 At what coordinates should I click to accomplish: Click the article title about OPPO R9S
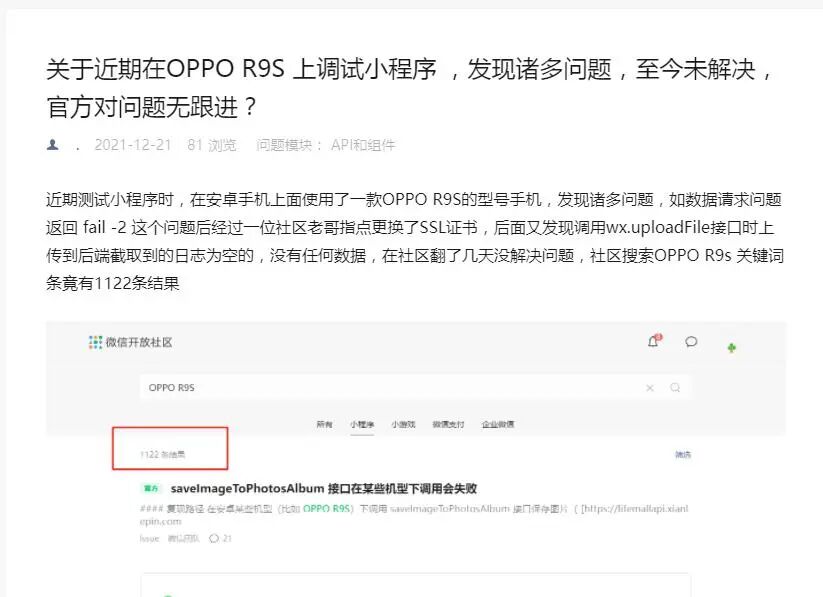coord(410,88)
